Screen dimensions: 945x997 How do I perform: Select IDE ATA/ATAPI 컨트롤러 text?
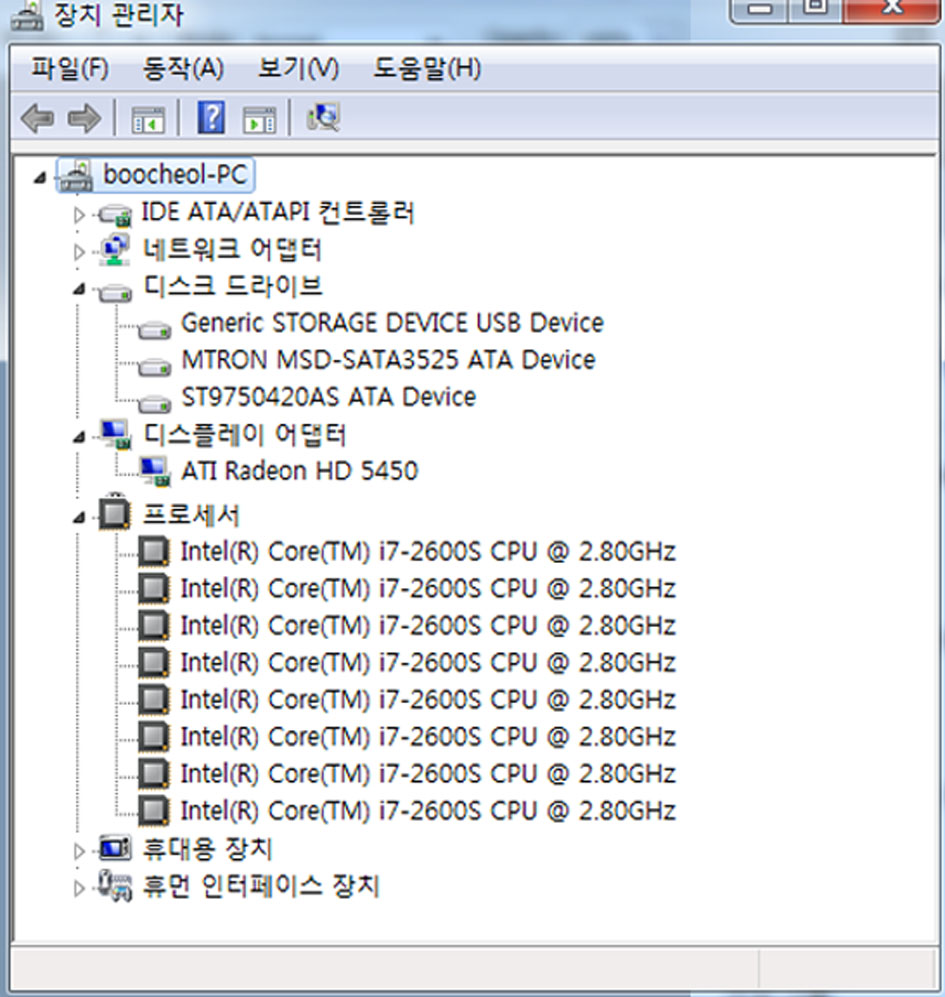click(278, 212)
